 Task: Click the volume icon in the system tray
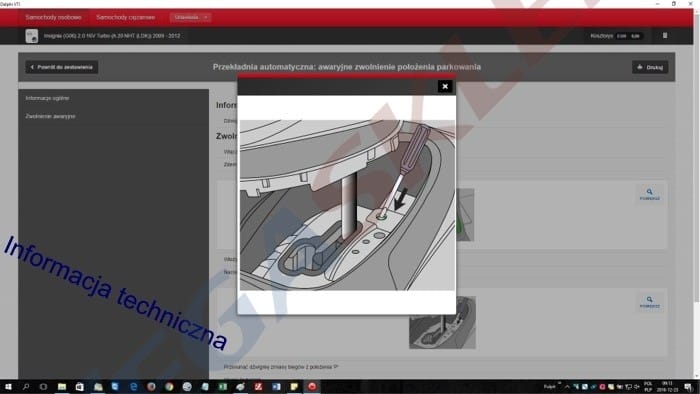(637, 387)
